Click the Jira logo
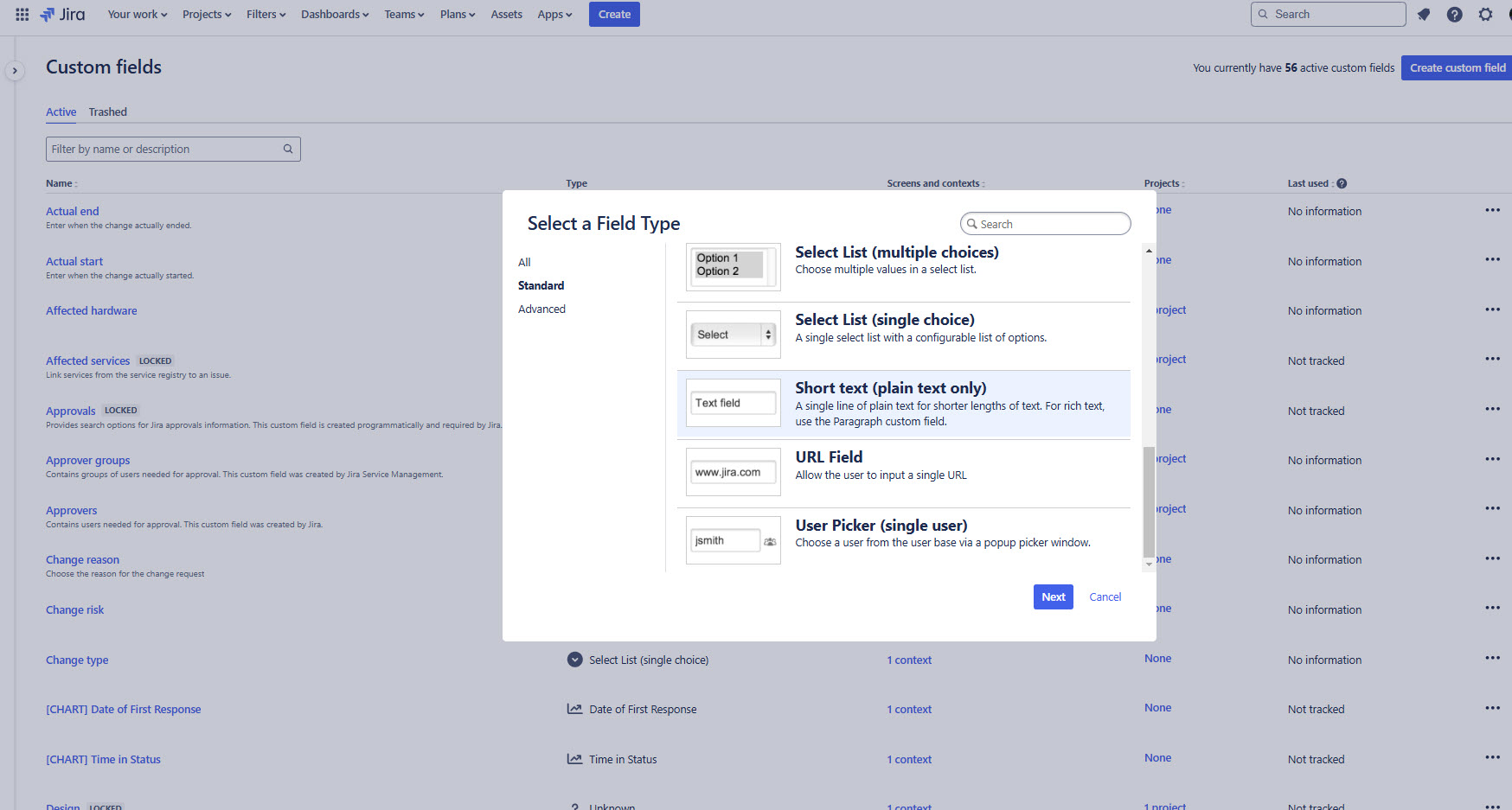 (x=62, y=14)
